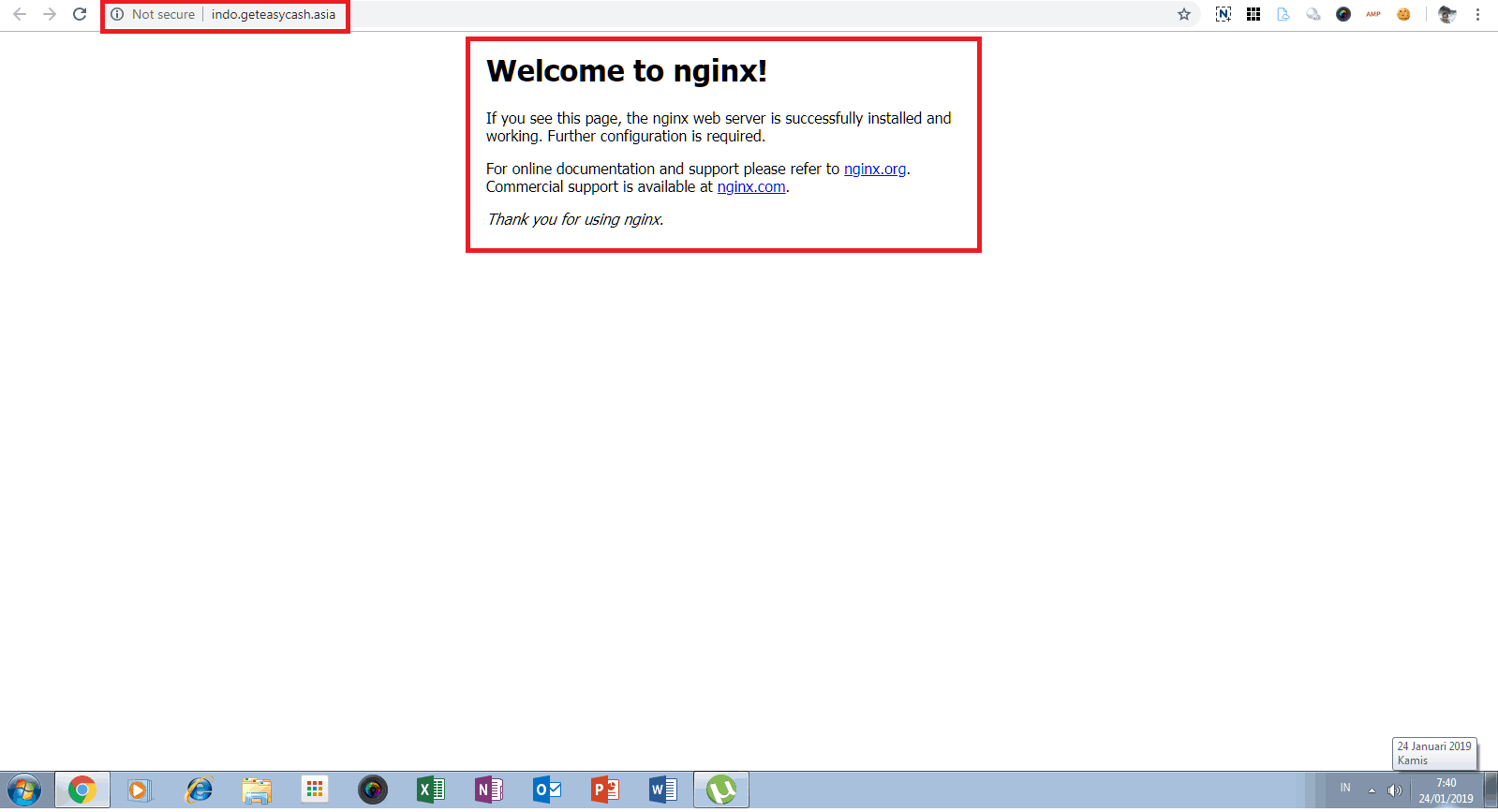Show hidden system tray icons
Image resolution: width=1498 pixels, height=812 pixels.
point(1372,790)
